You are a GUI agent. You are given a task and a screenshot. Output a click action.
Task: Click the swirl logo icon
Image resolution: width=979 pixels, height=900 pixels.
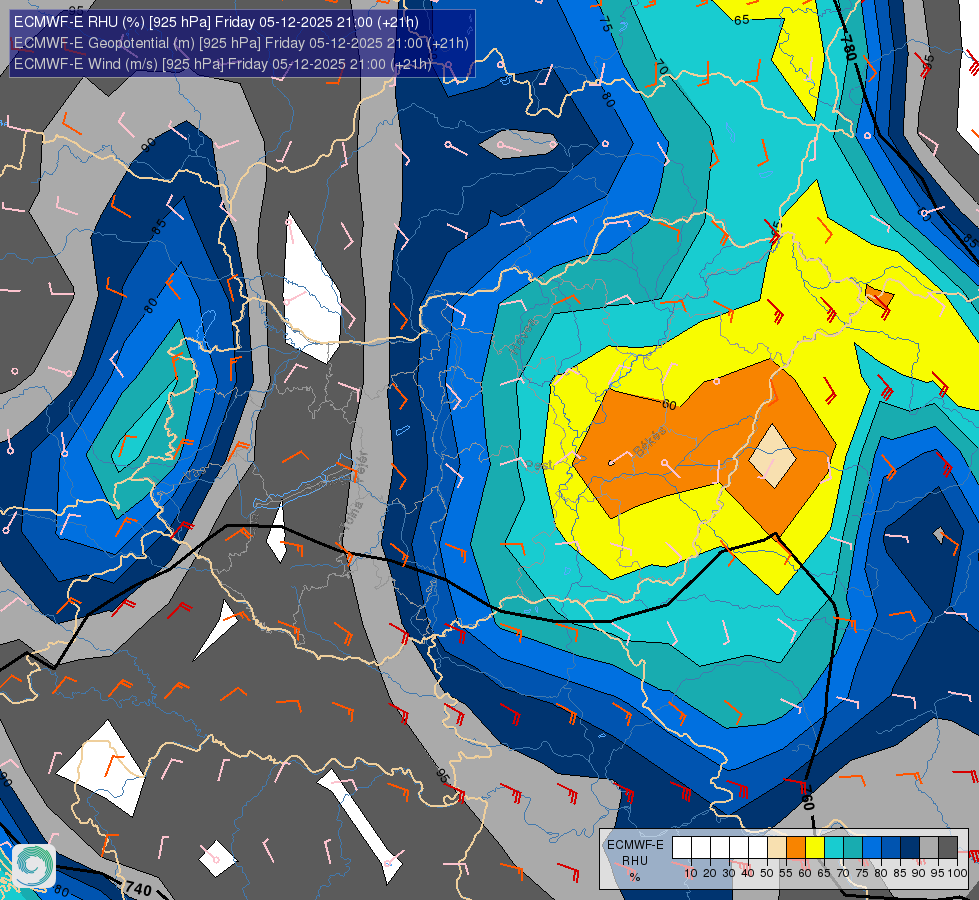pyautogui.click(x=34, y=866)
